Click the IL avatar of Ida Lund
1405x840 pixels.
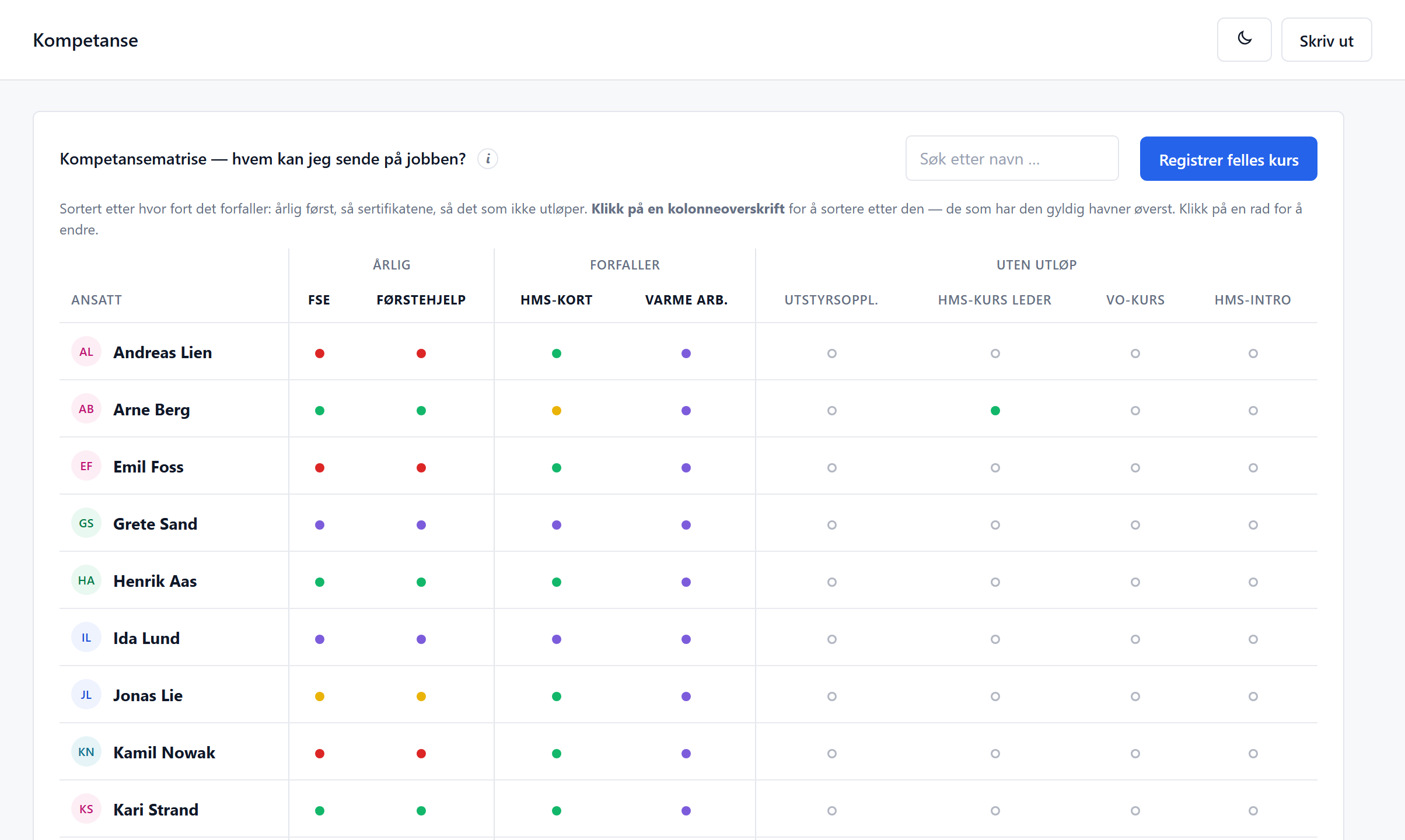tap(86, 638)
